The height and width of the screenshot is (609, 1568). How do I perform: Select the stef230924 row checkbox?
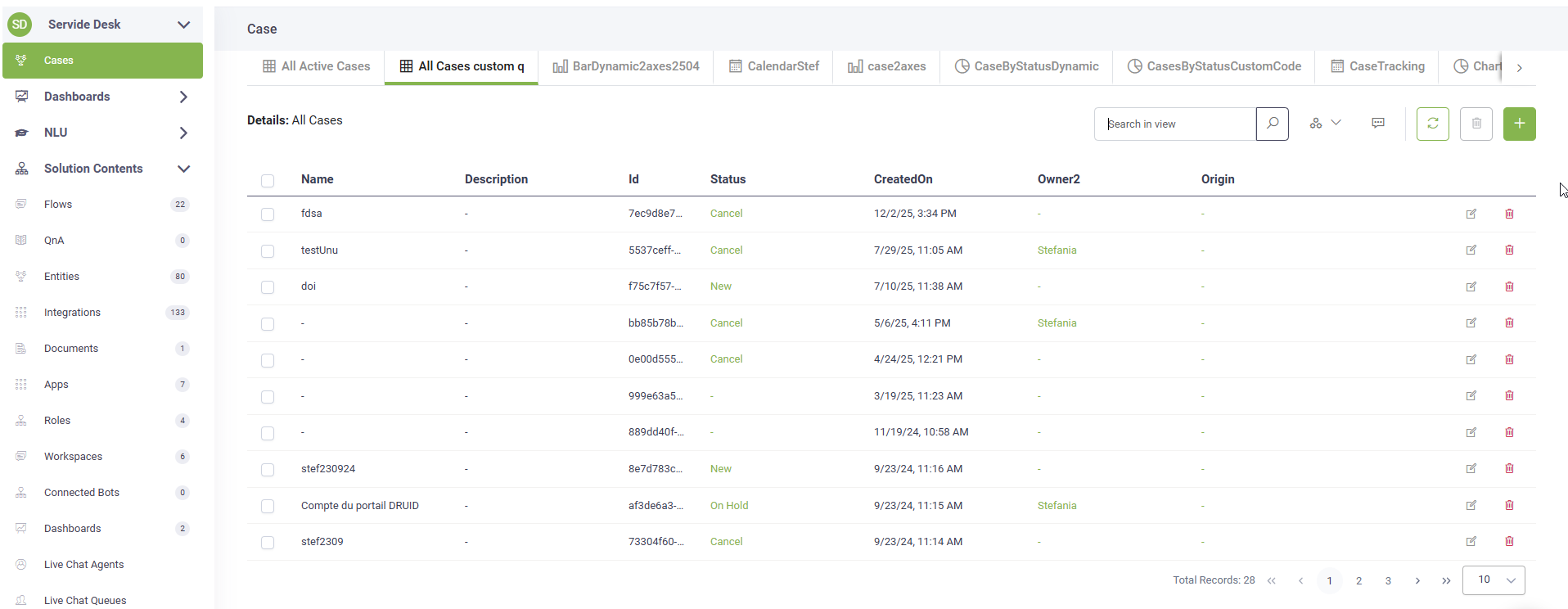tap(268, 470)
